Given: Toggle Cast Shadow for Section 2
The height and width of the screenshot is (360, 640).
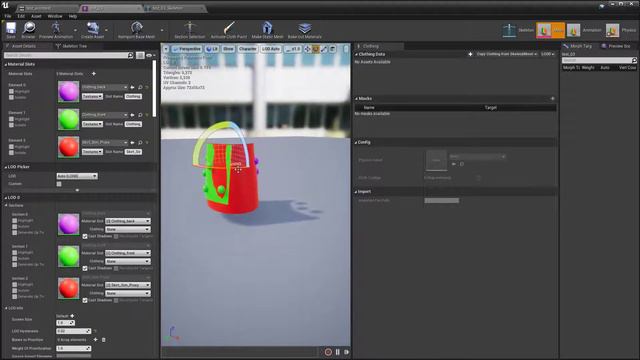Looking at the screenshot, I should tap(85, 300).
